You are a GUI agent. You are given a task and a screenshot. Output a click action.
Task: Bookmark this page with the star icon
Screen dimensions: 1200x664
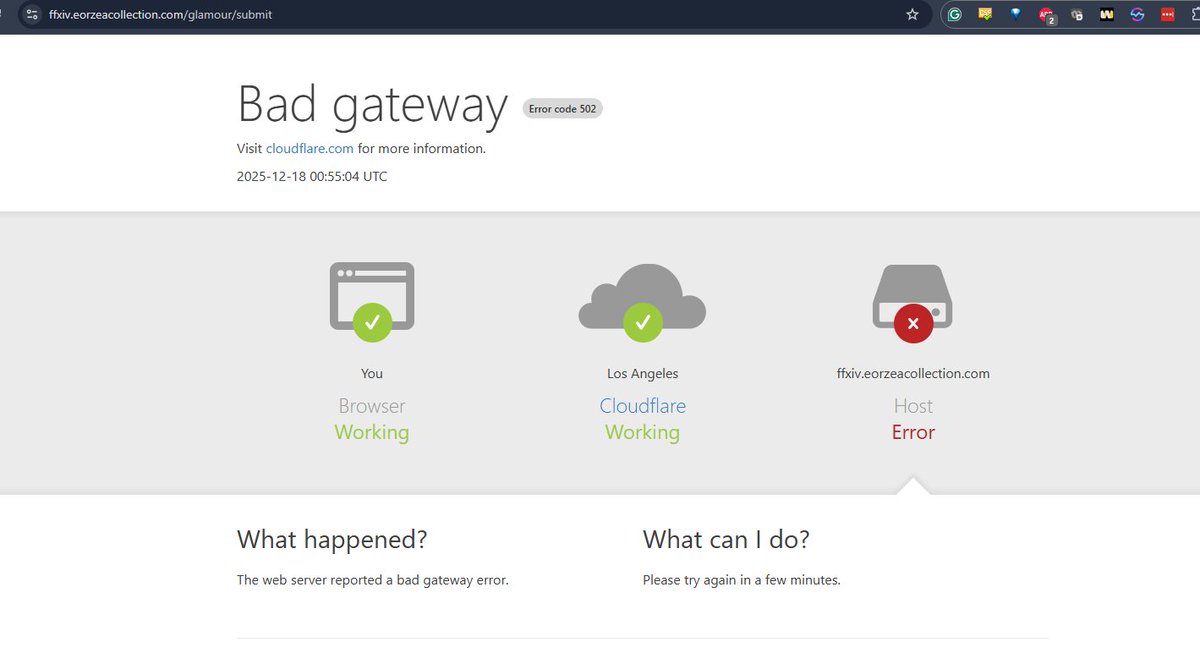point(912,14)
